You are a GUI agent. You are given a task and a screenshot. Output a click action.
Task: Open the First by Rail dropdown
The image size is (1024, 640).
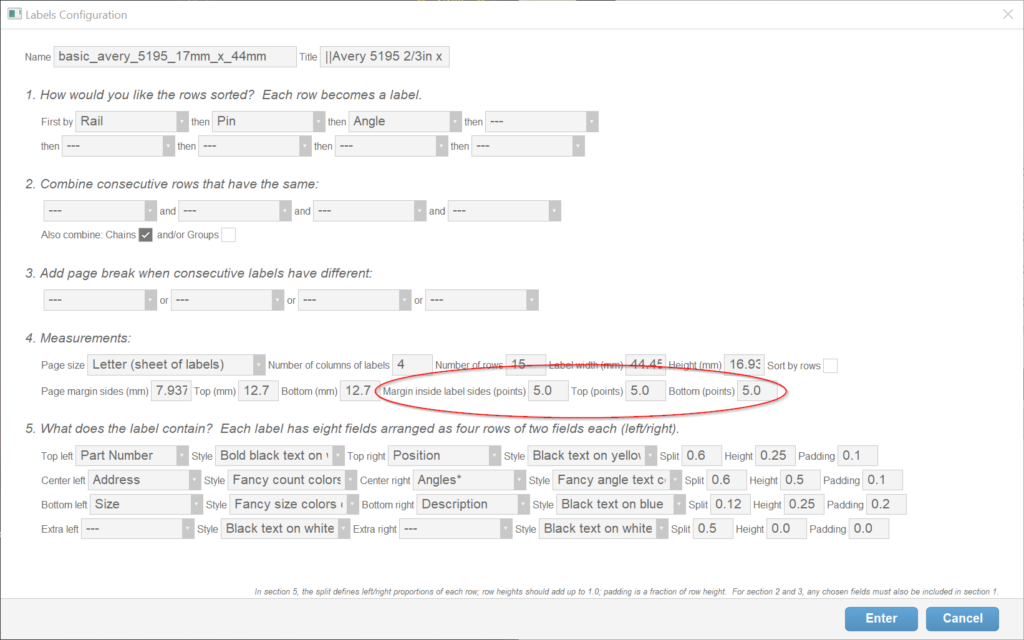132,122
